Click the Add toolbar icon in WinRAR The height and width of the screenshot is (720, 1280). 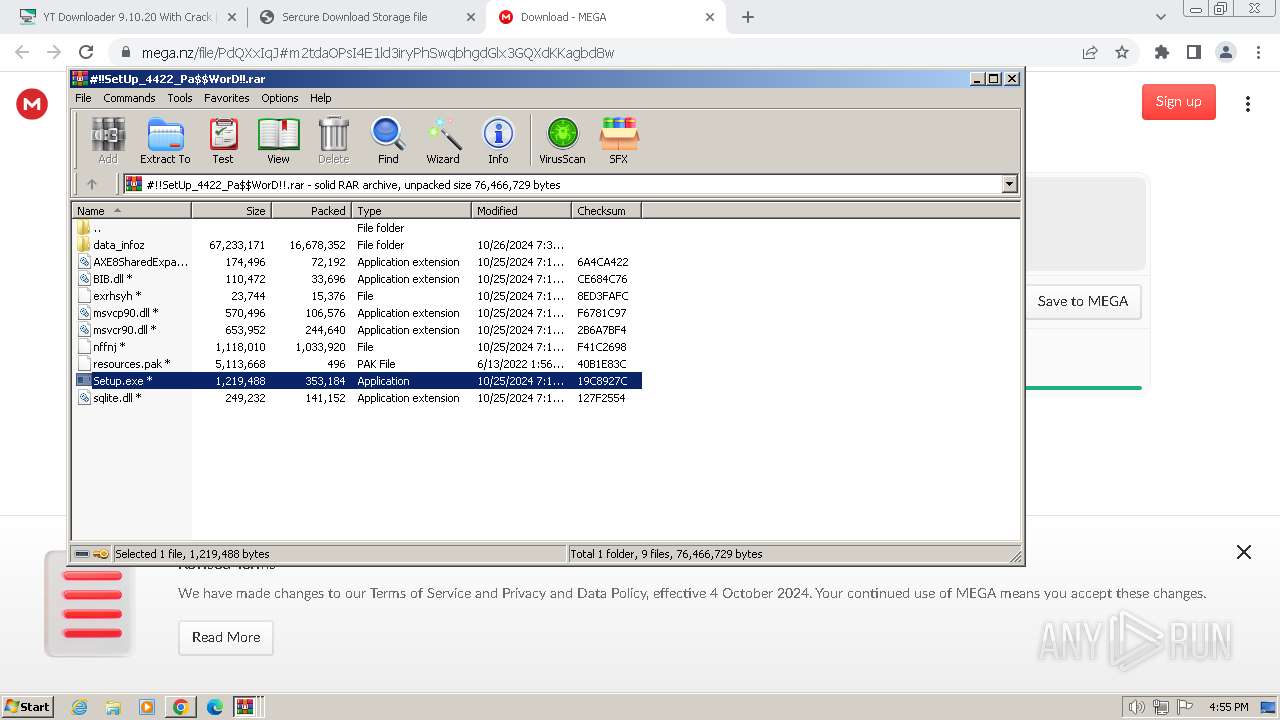point(108,140)
